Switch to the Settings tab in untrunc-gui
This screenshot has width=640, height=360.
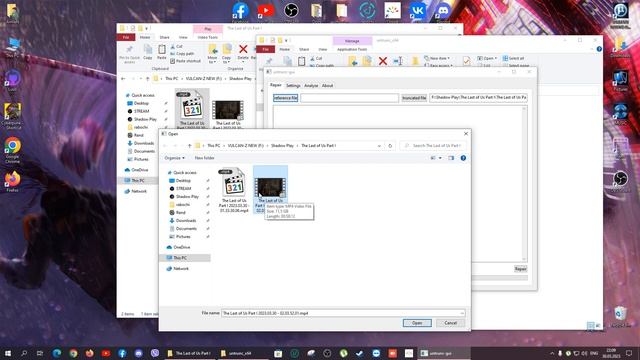tap(293, 86)
